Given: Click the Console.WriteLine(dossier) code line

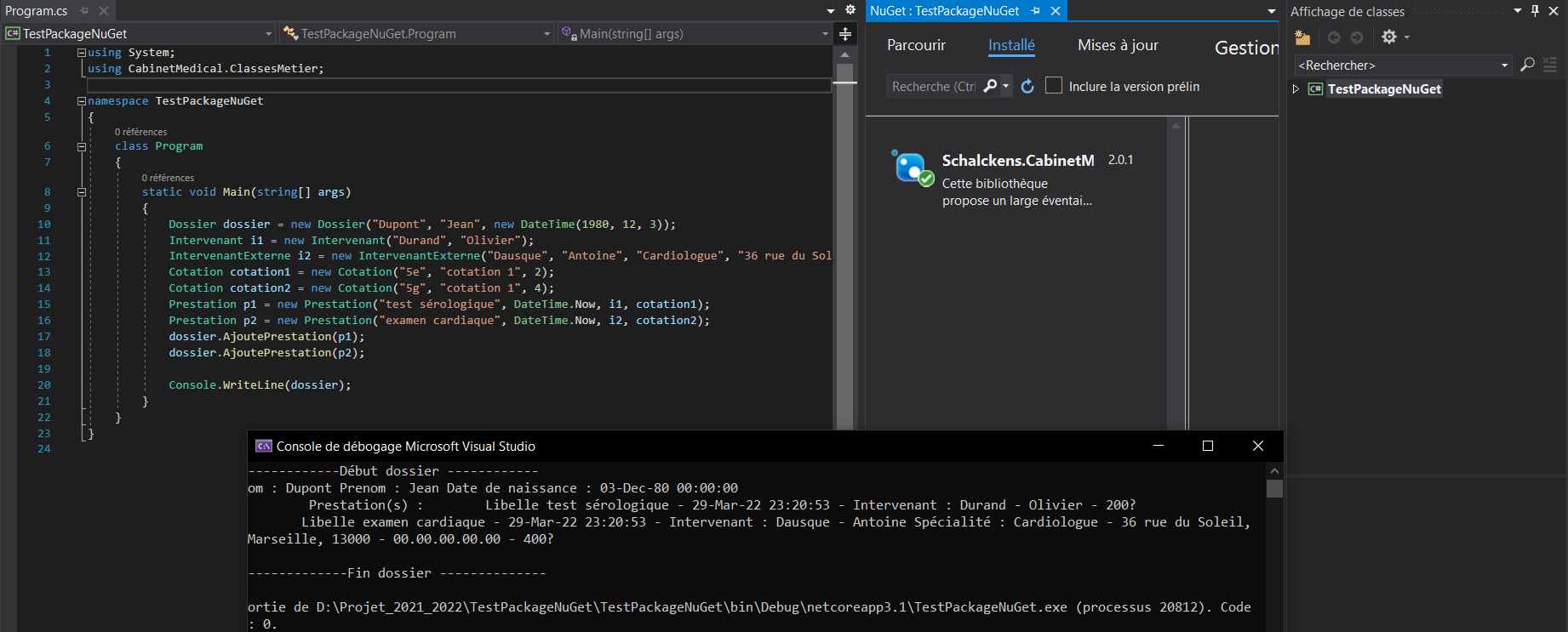Looking at the screenshot, I should (260, 385).
